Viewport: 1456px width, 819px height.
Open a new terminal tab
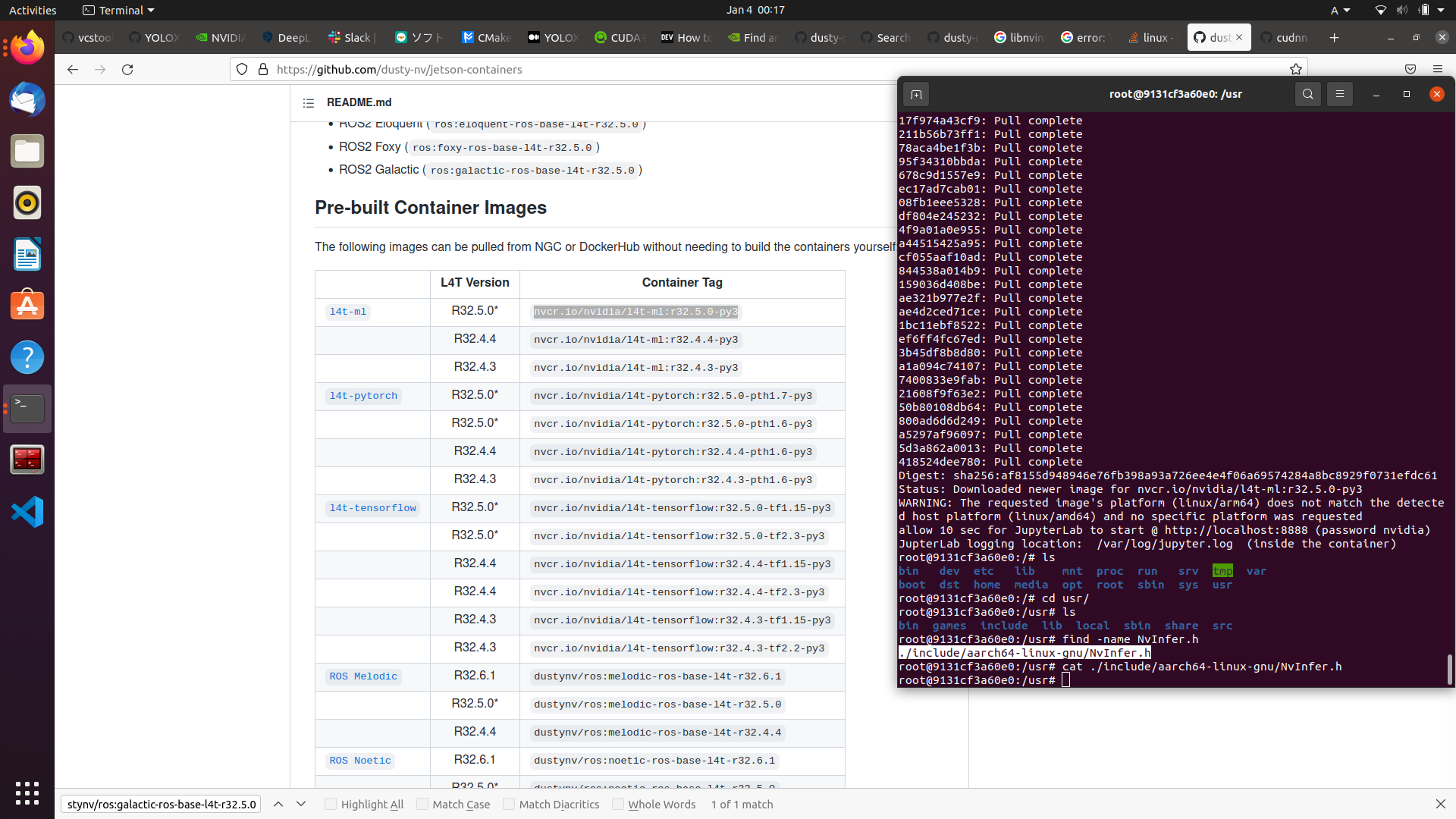coord(915,94)
